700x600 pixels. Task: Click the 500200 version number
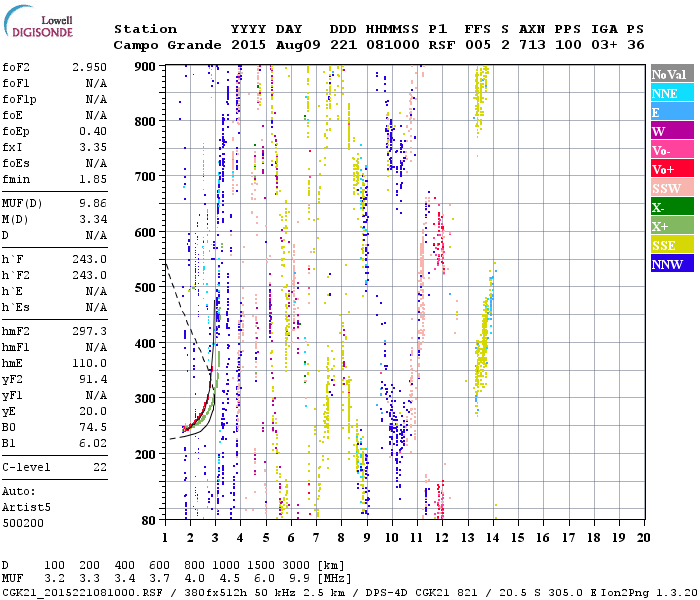click(23, 524)
